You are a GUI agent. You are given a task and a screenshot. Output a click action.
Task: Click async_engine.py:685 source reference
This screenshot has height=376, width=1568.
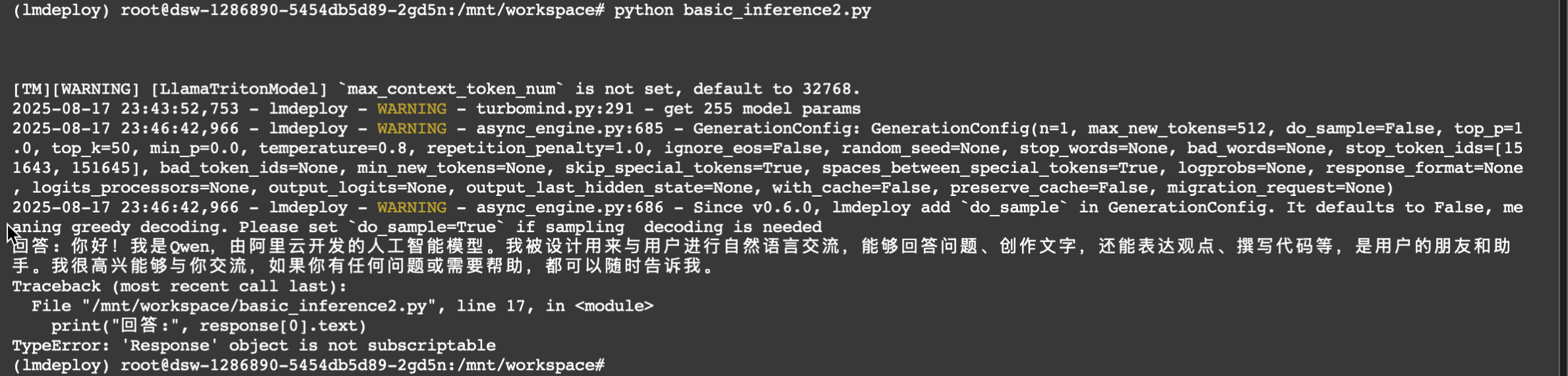point(570,128)
